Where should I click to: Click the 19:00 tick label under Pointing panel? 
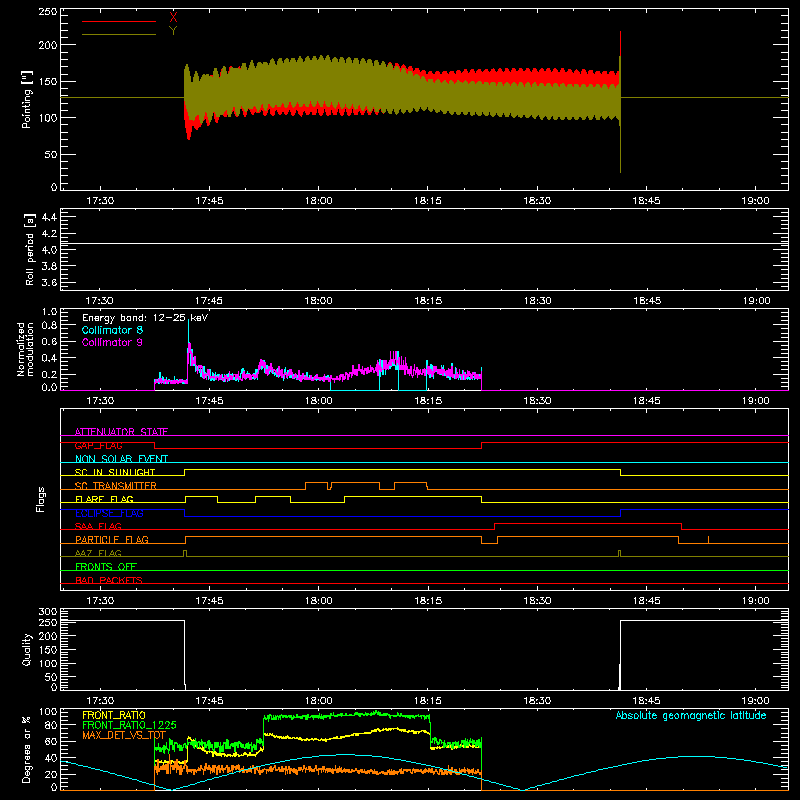click(756, 201)
